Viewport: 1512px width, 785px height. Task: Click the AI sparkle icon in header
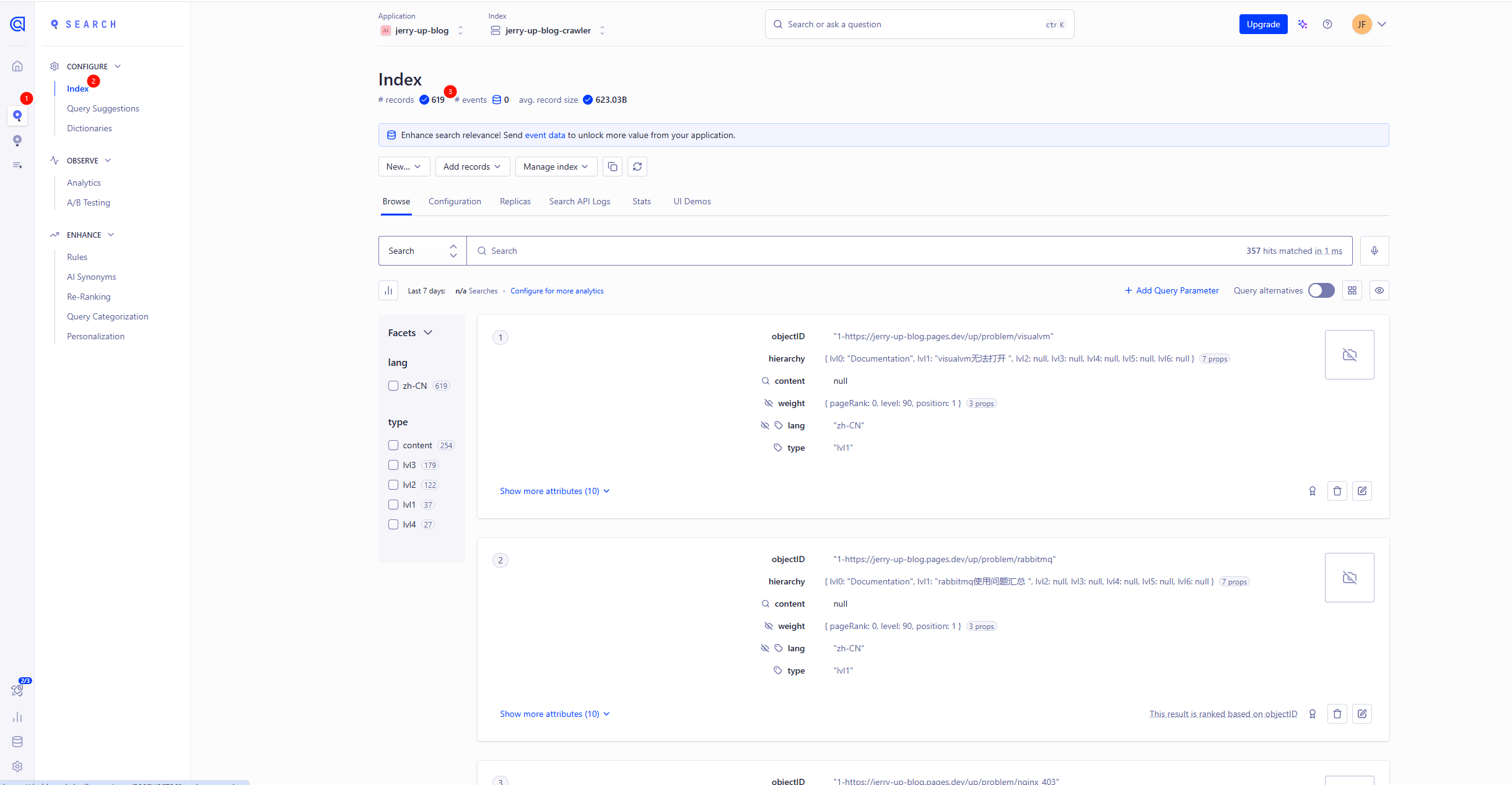(1303, 24)
